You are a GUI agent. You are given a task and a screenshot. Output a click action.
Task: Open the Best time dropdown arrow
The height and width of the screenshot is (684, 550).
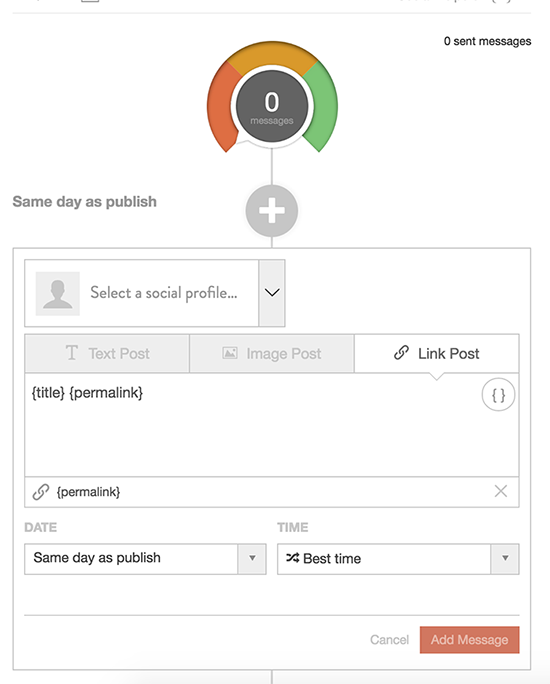click(x=505, y=558)
